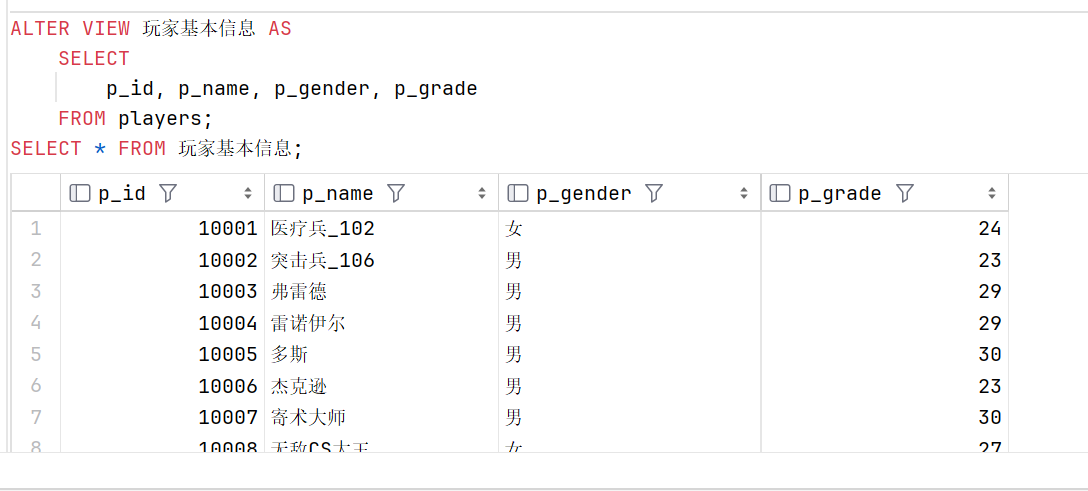Toggle sort order arrows on p_grade column
This screenshot has height=491, width=1088.
pyautogui.click(x=992, y=193)
